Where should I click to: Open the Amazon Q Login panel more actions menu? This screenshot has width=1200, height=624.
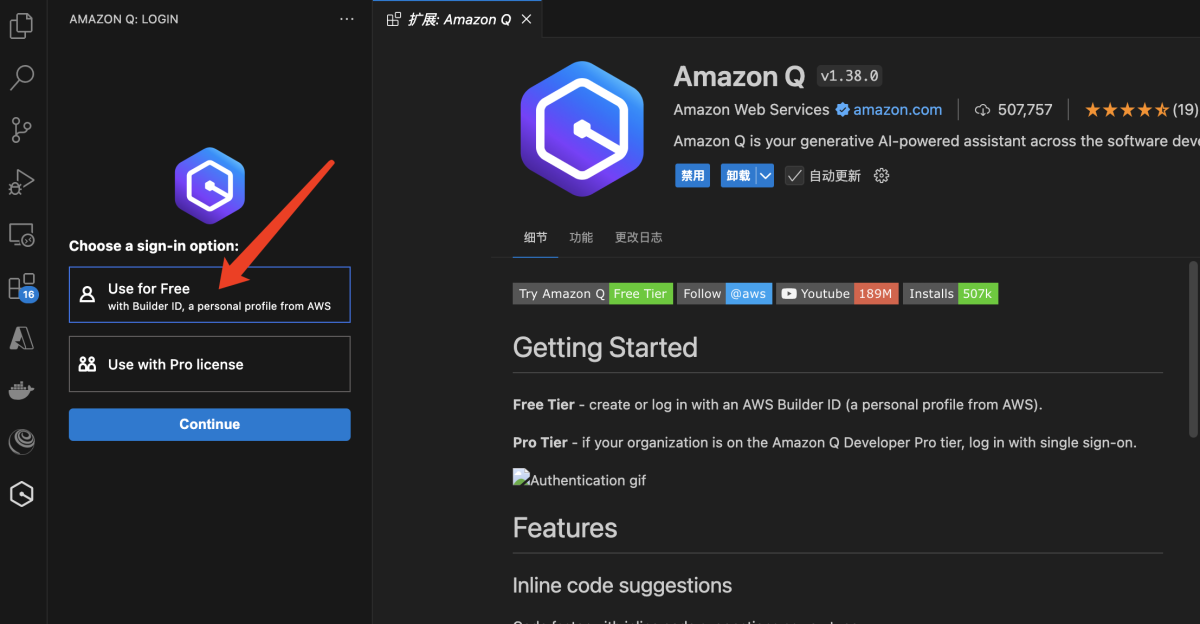[x=347, y=19]
